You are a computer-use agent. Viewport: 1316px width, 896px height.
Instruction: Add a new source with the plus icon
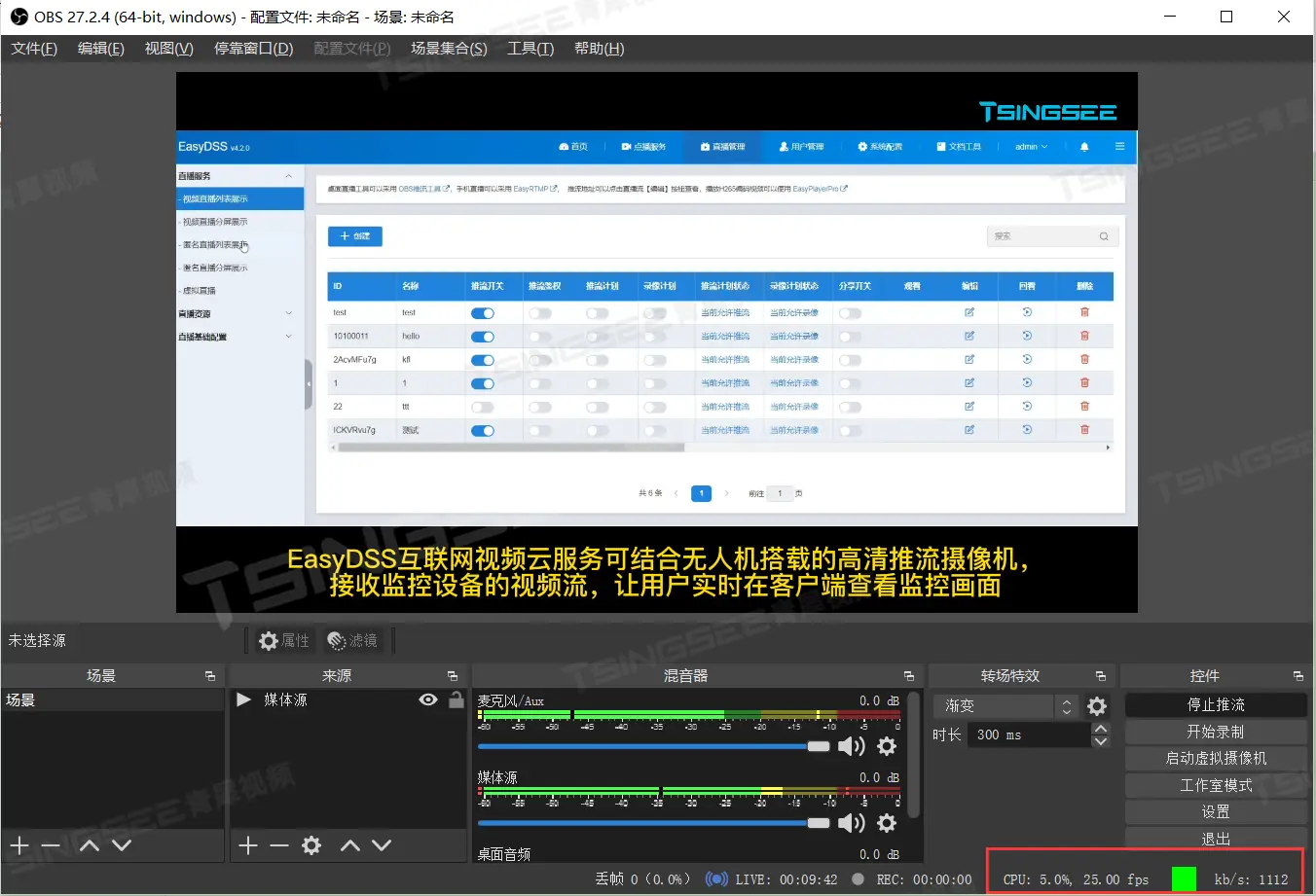247,845
